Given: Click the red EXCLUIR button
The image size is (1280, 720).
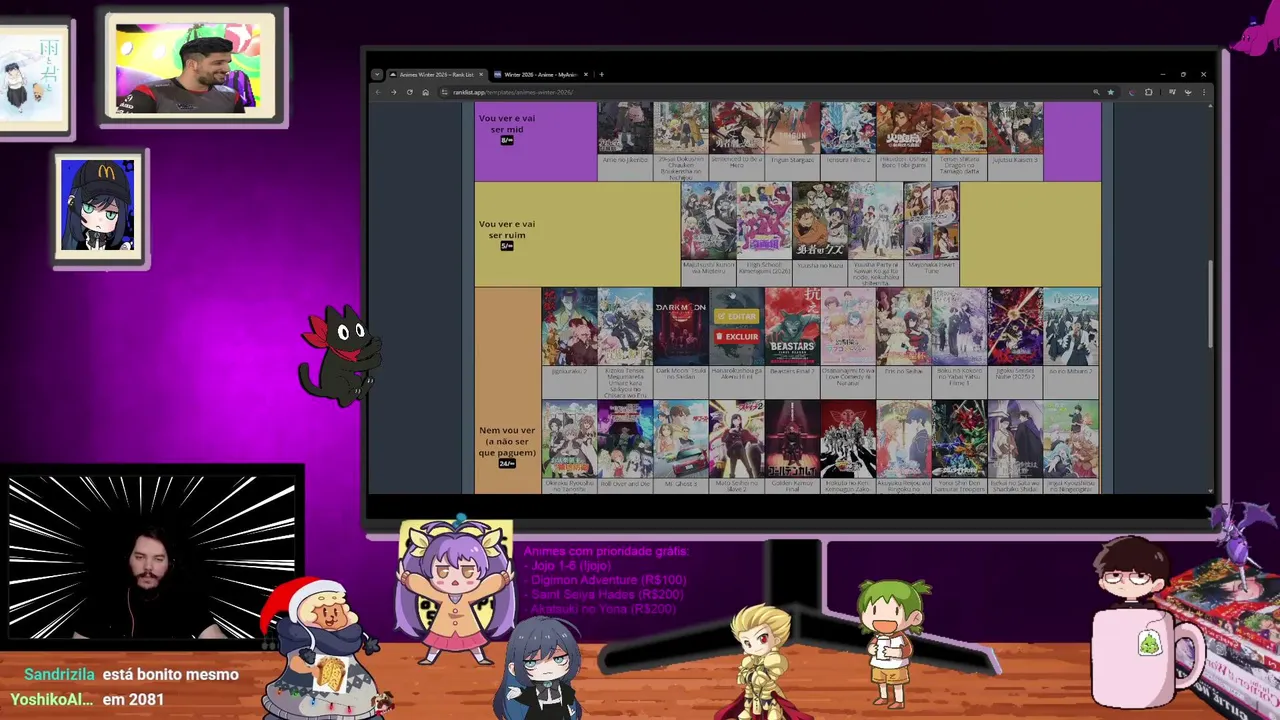Looking at the screenshot, I should (x=737, y=337).
